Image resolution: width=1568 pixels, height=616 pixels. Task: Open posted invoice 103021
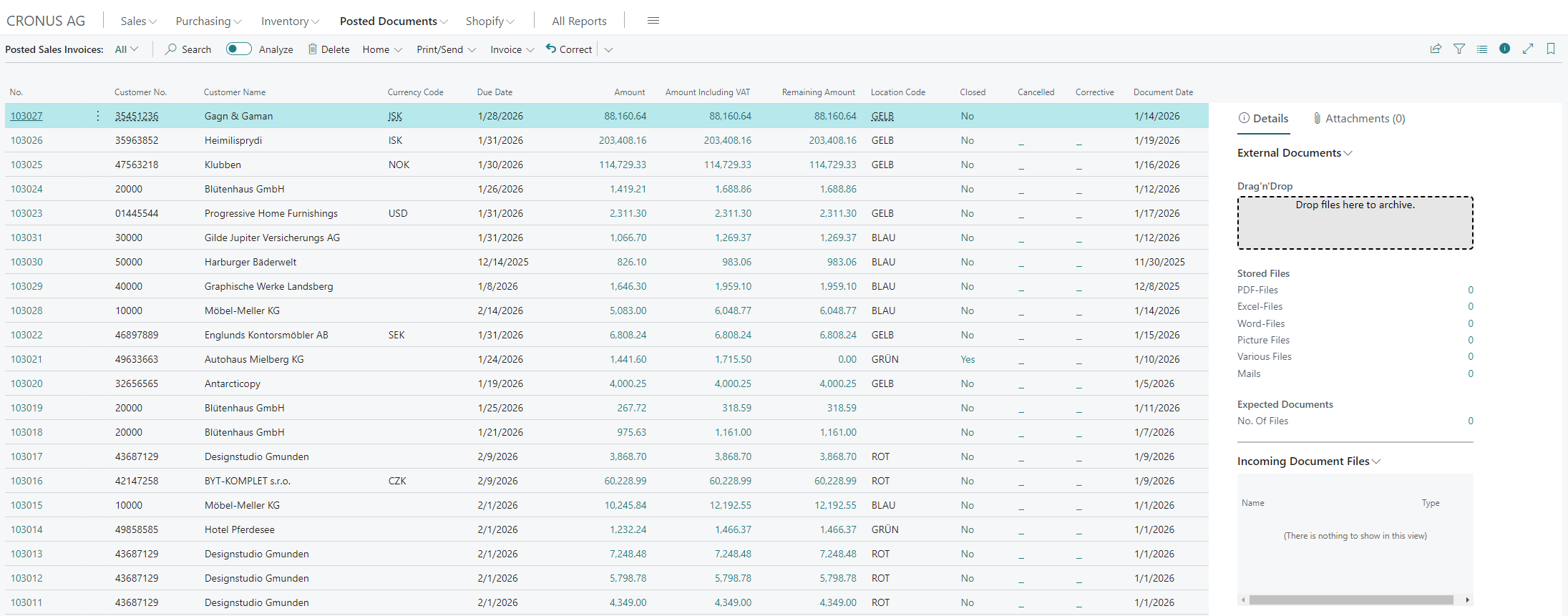click(26, 359)
